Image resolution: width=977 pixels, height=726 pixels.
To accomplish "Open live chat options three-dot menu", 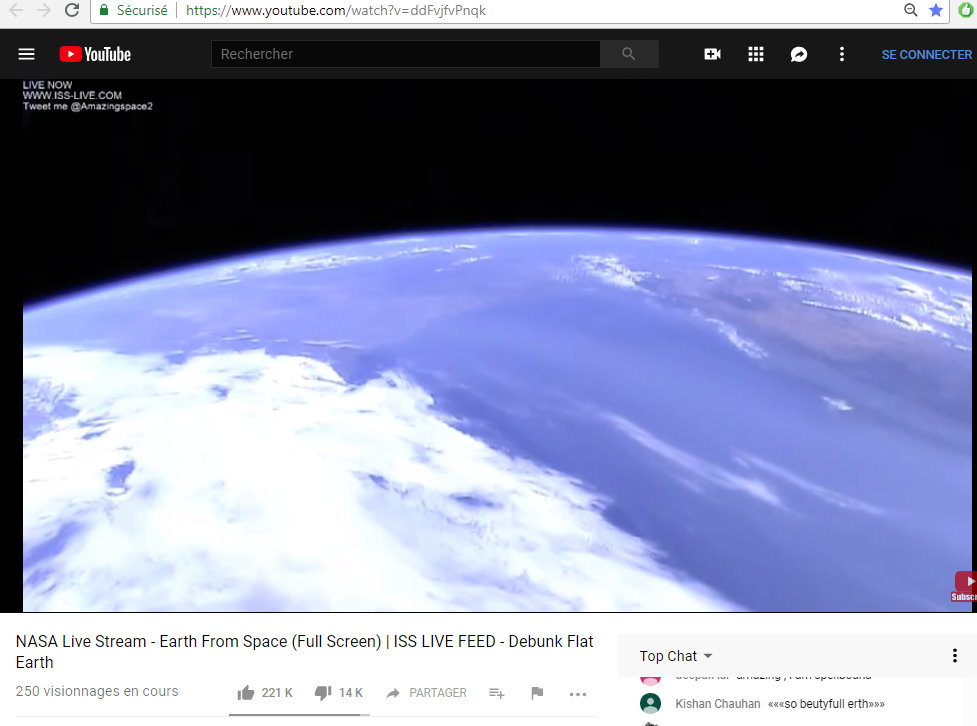I will tap(955, 656).
